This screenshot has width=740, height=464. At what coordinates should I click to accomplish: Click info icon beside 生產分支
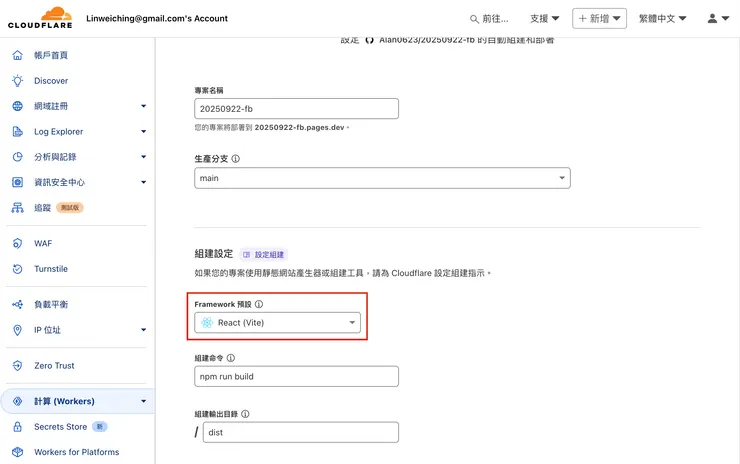(235, 159)
